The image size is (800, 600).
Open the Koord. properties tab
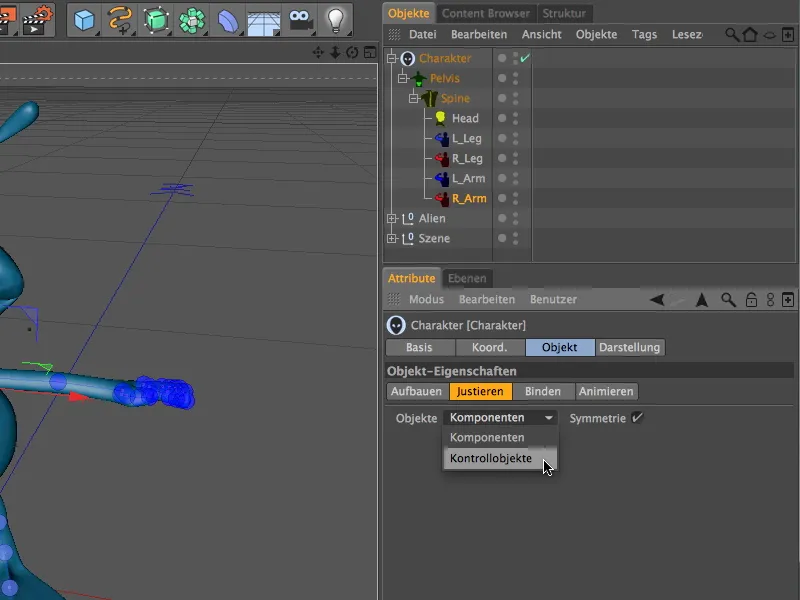(490, 347)
